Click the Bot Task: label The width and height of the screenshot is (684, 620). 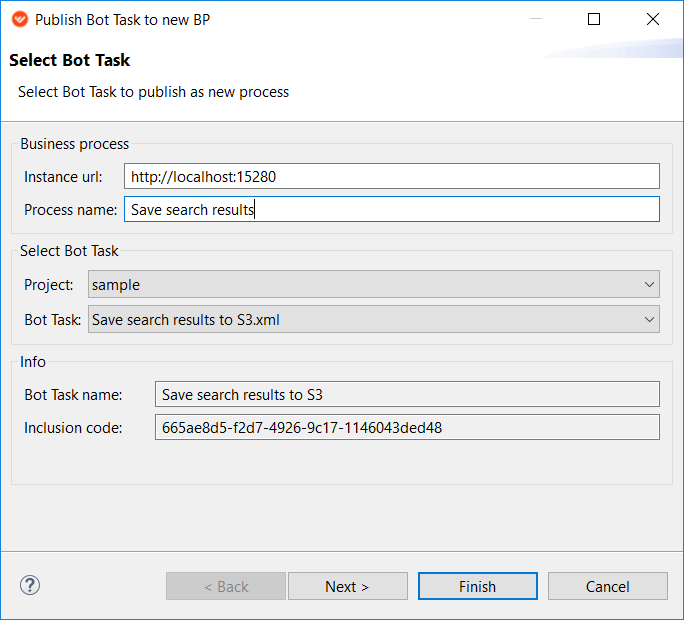53,320
